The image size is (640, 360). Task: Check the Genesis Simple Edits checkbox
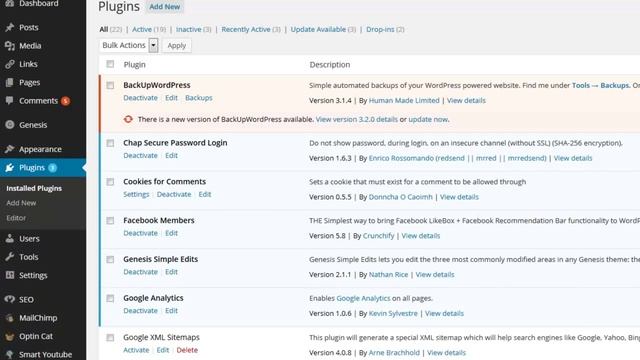(110, 259)
